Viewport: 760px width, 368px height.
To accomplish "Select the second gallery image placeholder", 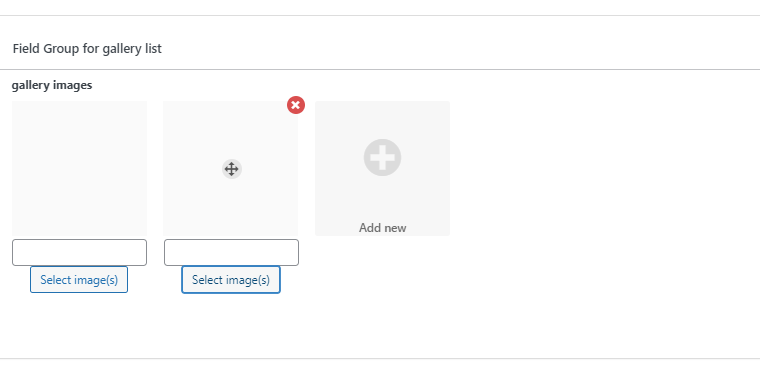I will pyautogui.click(x=231, y=168).
